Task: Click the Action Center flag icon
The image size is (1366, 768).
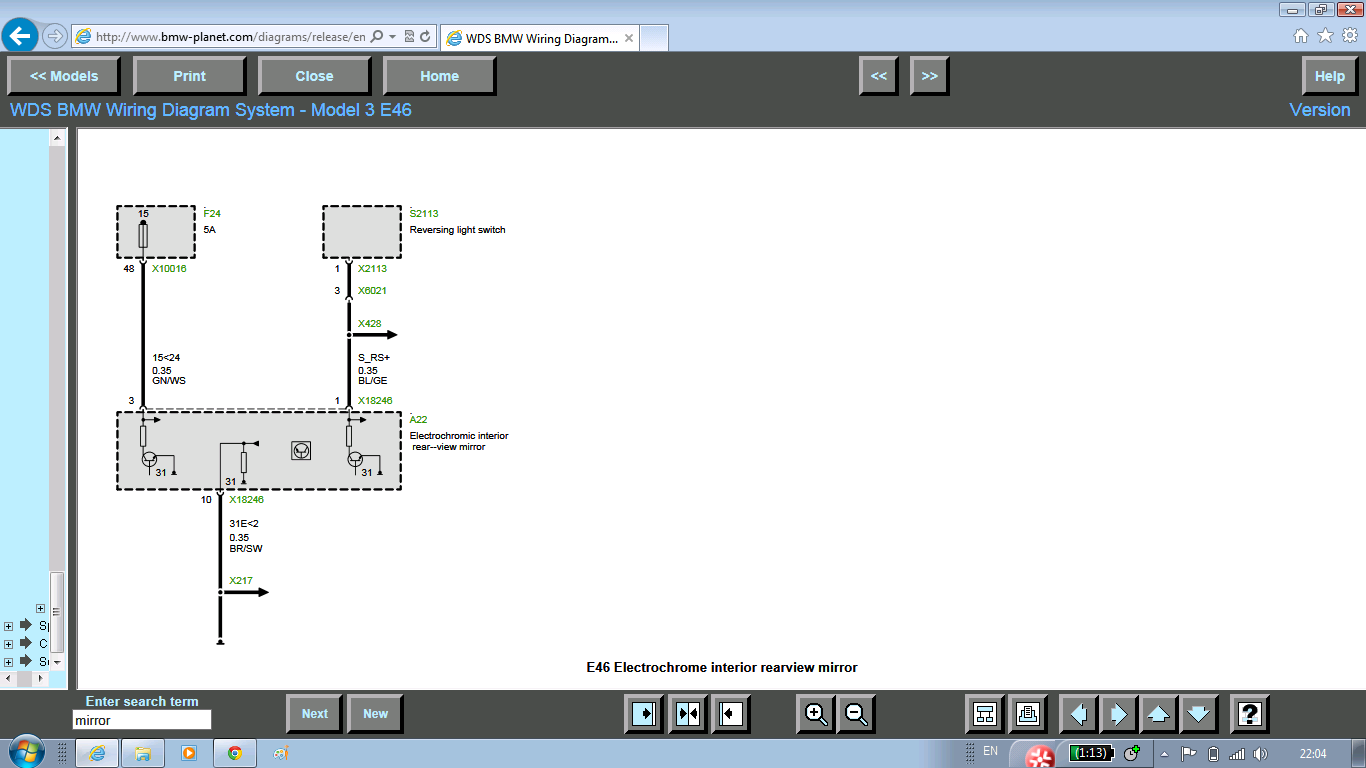Action: tap(1189, 753)
